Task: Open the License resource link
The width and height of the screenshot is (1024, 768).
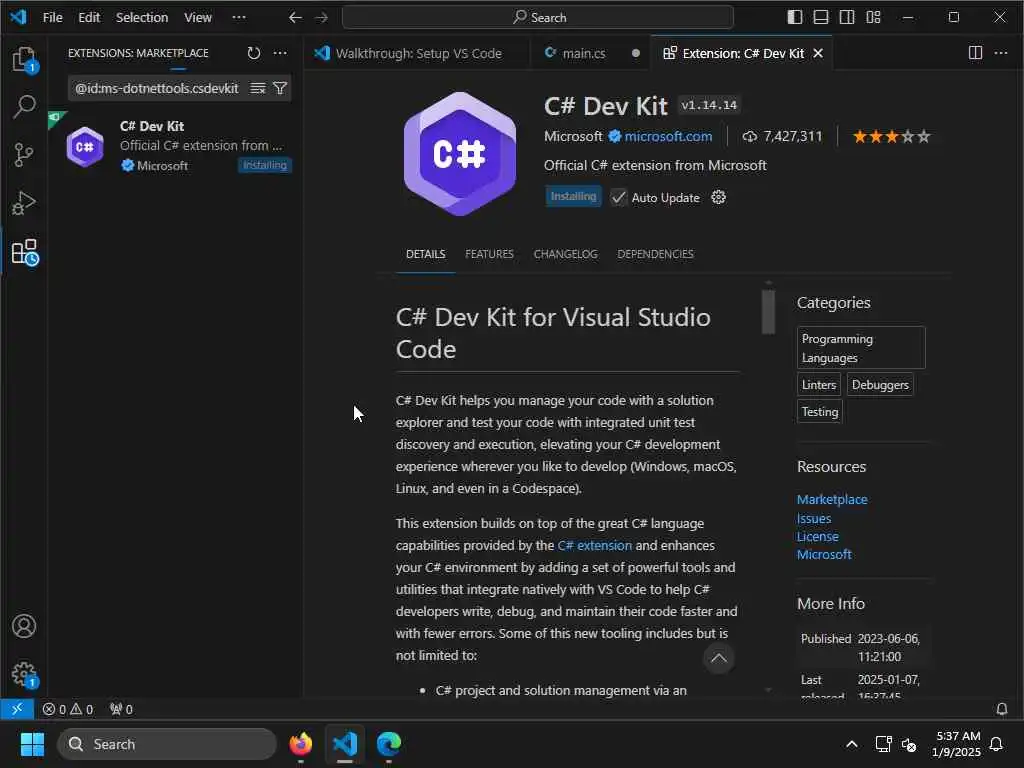Action: click(818, 536)
